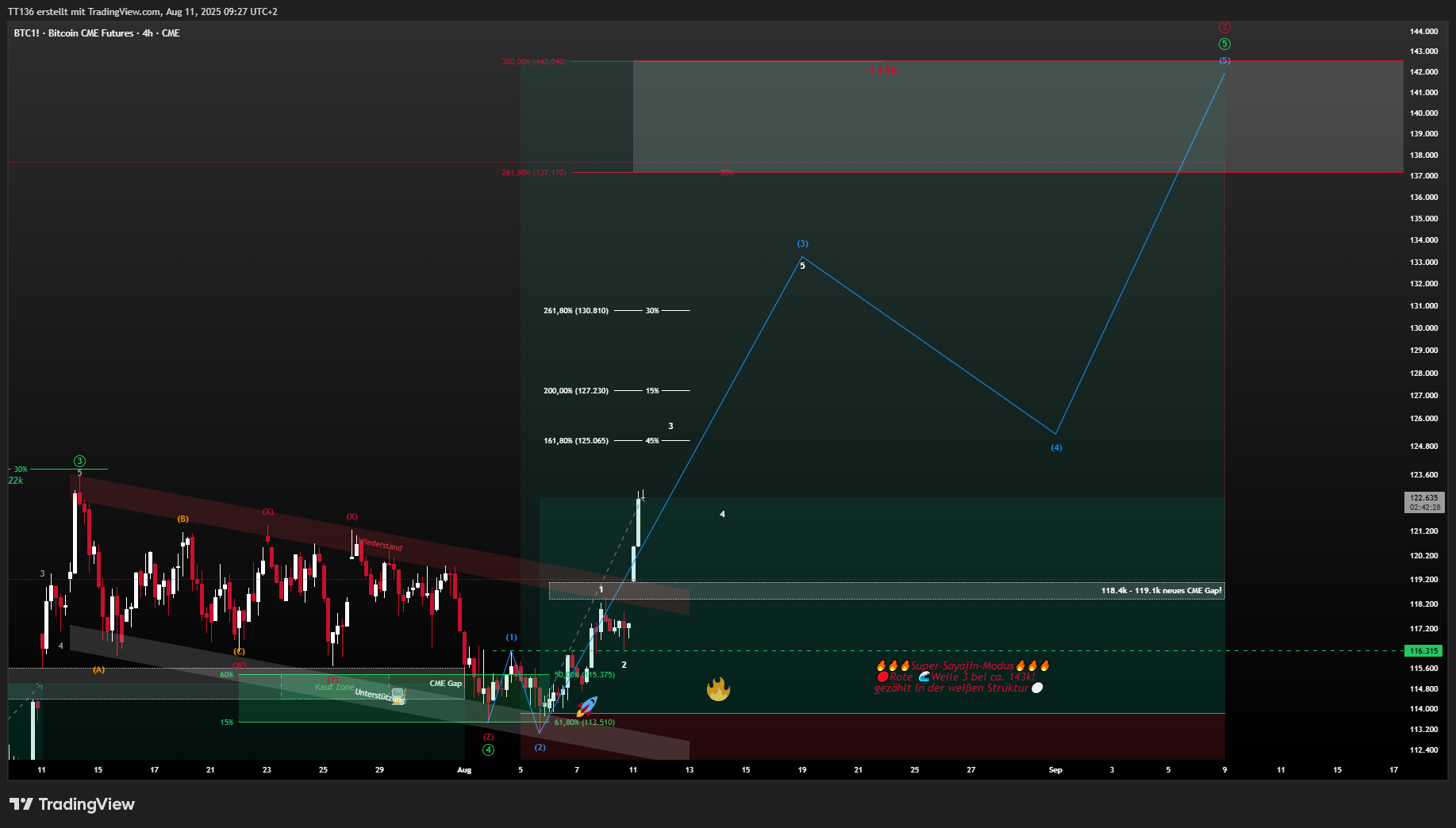Click the blue (2) wave label
Viewport: 1456px width, 828px height.
pos(540,747)
